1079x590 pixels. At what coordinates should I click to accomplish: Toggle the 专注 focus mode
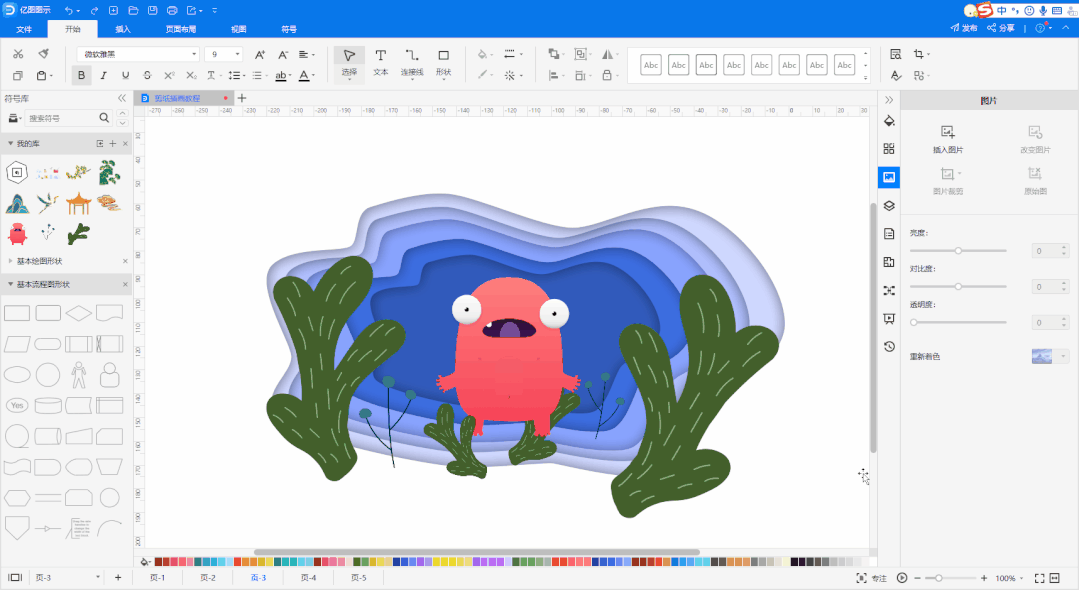click(x=871, y=578)
